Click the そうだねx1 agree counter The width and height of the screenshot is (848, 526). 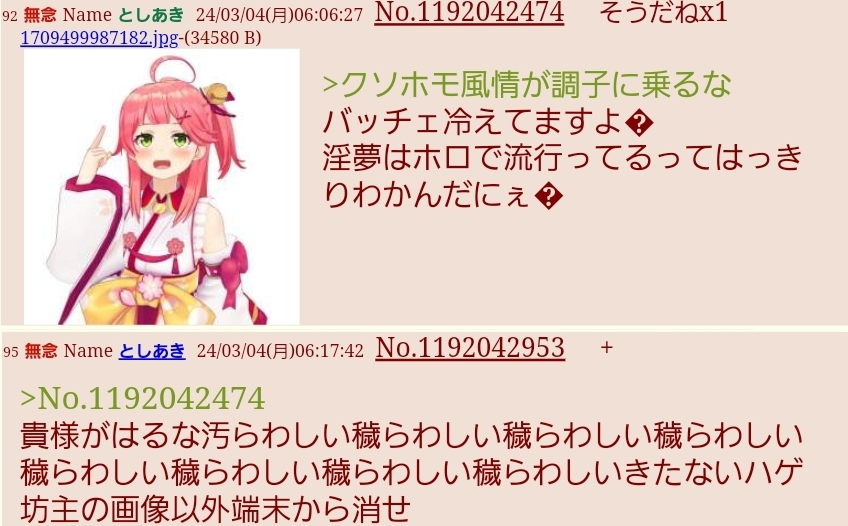[663, 13]
